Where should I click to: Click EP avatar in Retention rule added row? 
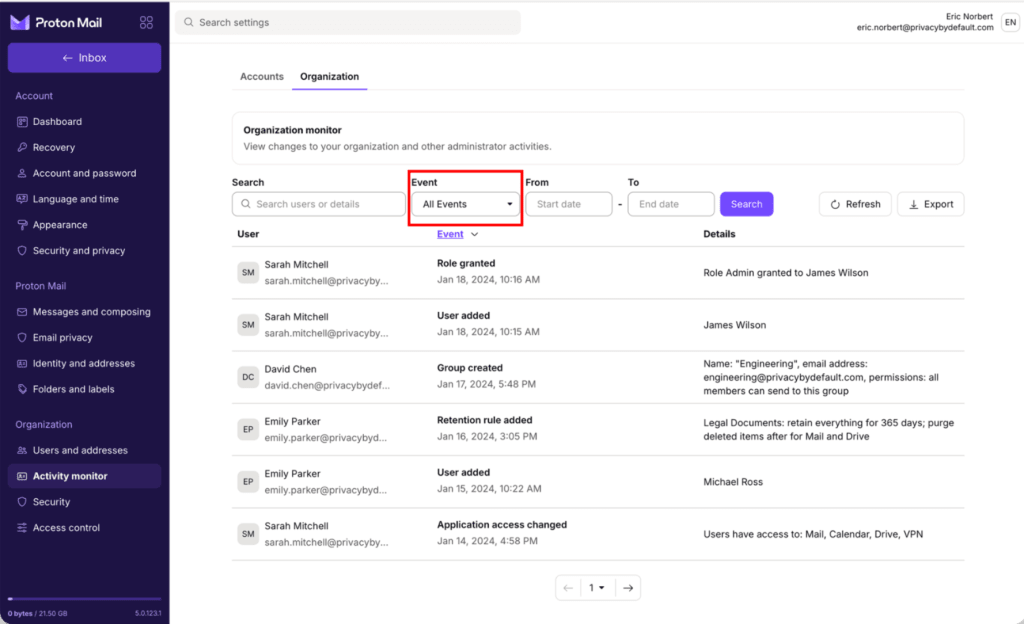click(248, 429)
